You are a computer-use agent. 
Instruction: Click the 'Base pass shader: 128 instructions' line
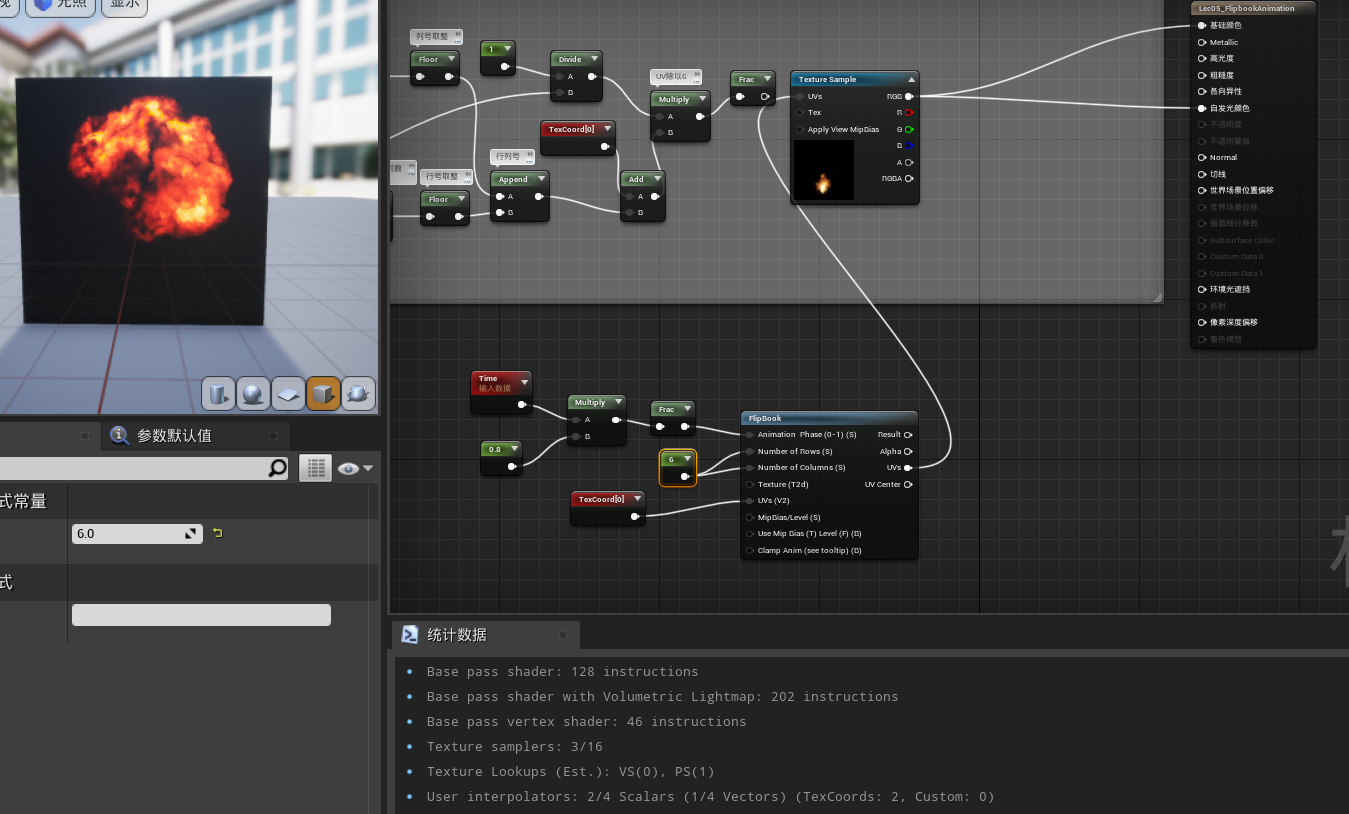click(562, 671)
